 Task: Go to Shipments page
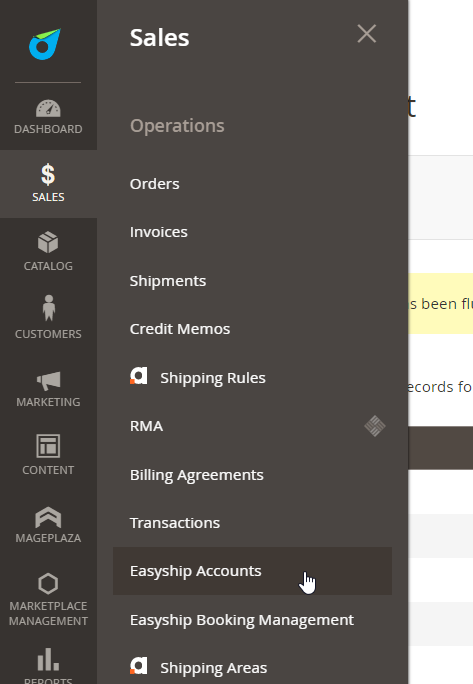[168, 281]
